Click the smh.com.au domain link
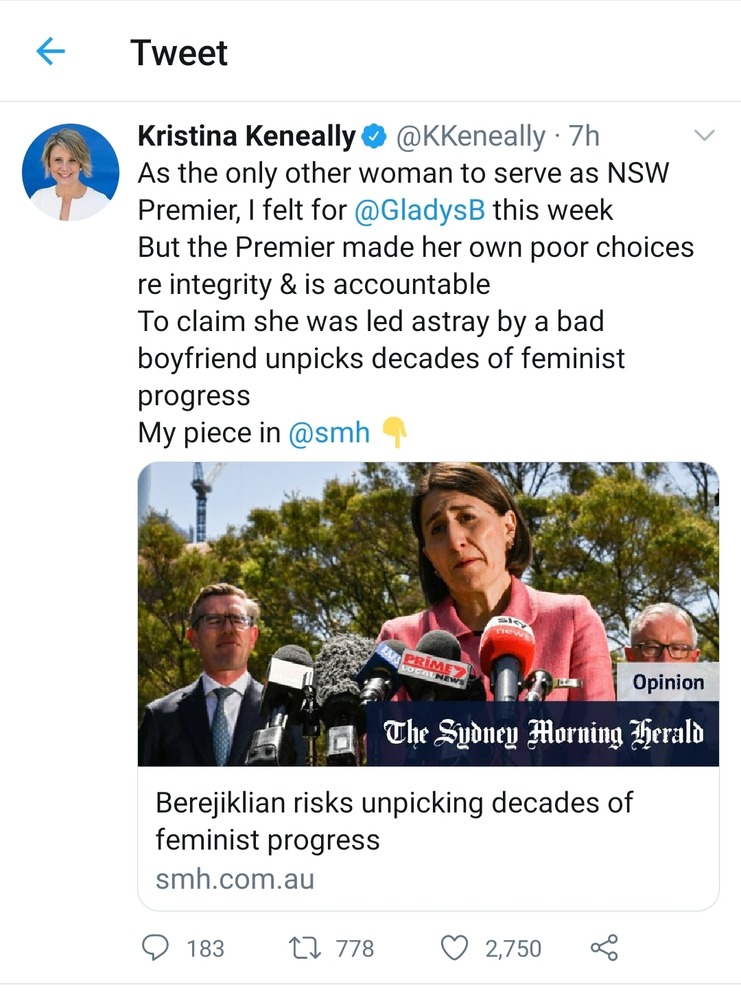 pyautogui.click(x=234, y=879)
